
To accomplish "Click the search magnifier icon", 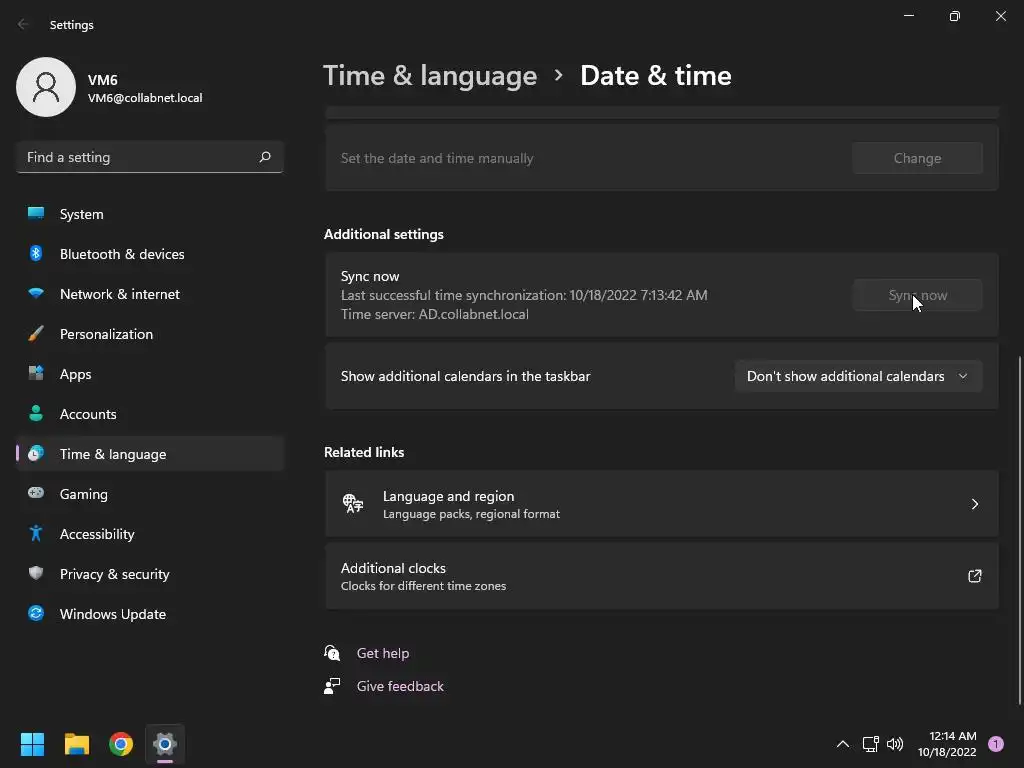I will (x=265, y=157).
